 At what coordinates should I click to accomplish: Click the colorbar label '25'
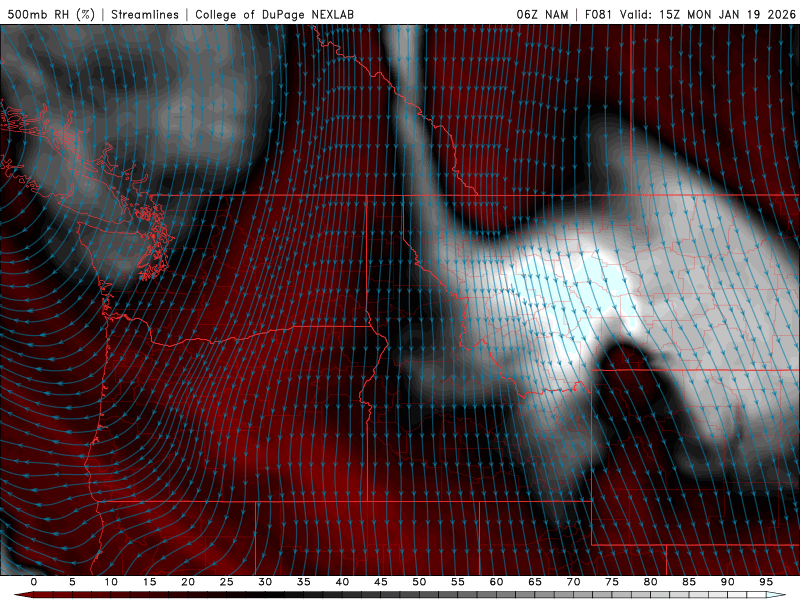click(x=227, y=582)
